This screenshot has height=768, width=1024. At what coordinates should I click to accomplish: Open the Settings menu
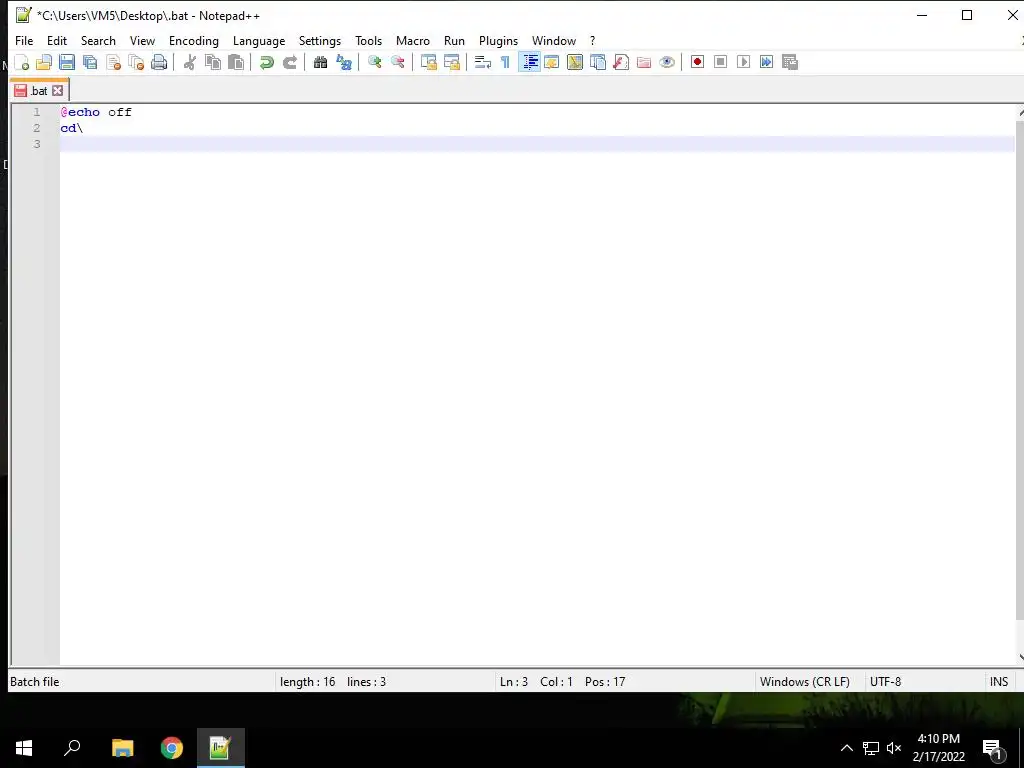click(319, 40)
